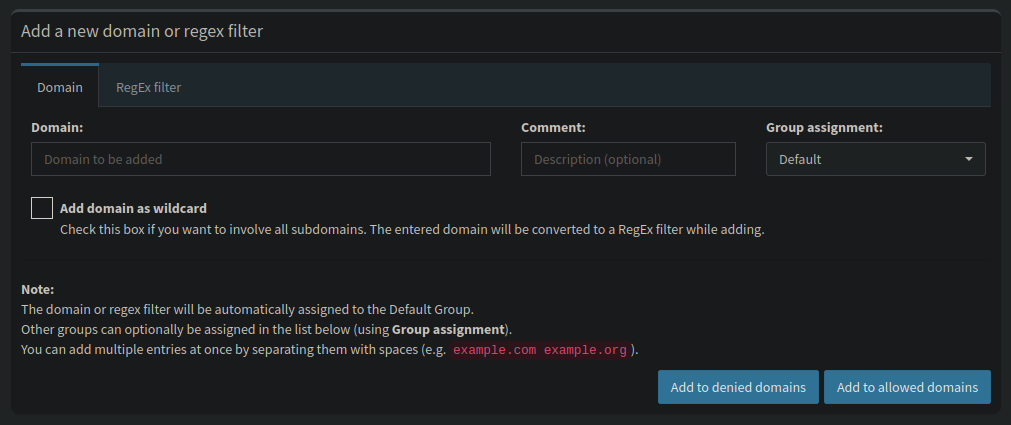Screen dimensions: 1011x425
Task: Click the 'add multiple entries at once' sentence
Action: 329,350
